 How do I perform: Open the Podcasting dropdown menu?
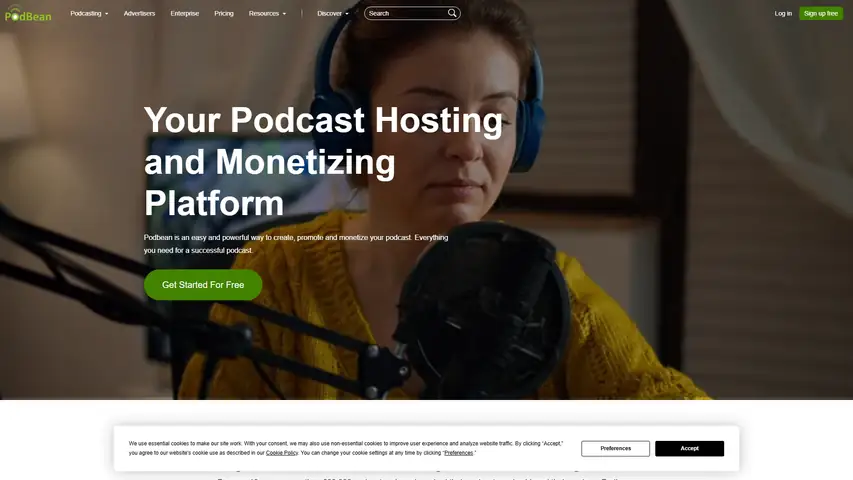[89, 13]
